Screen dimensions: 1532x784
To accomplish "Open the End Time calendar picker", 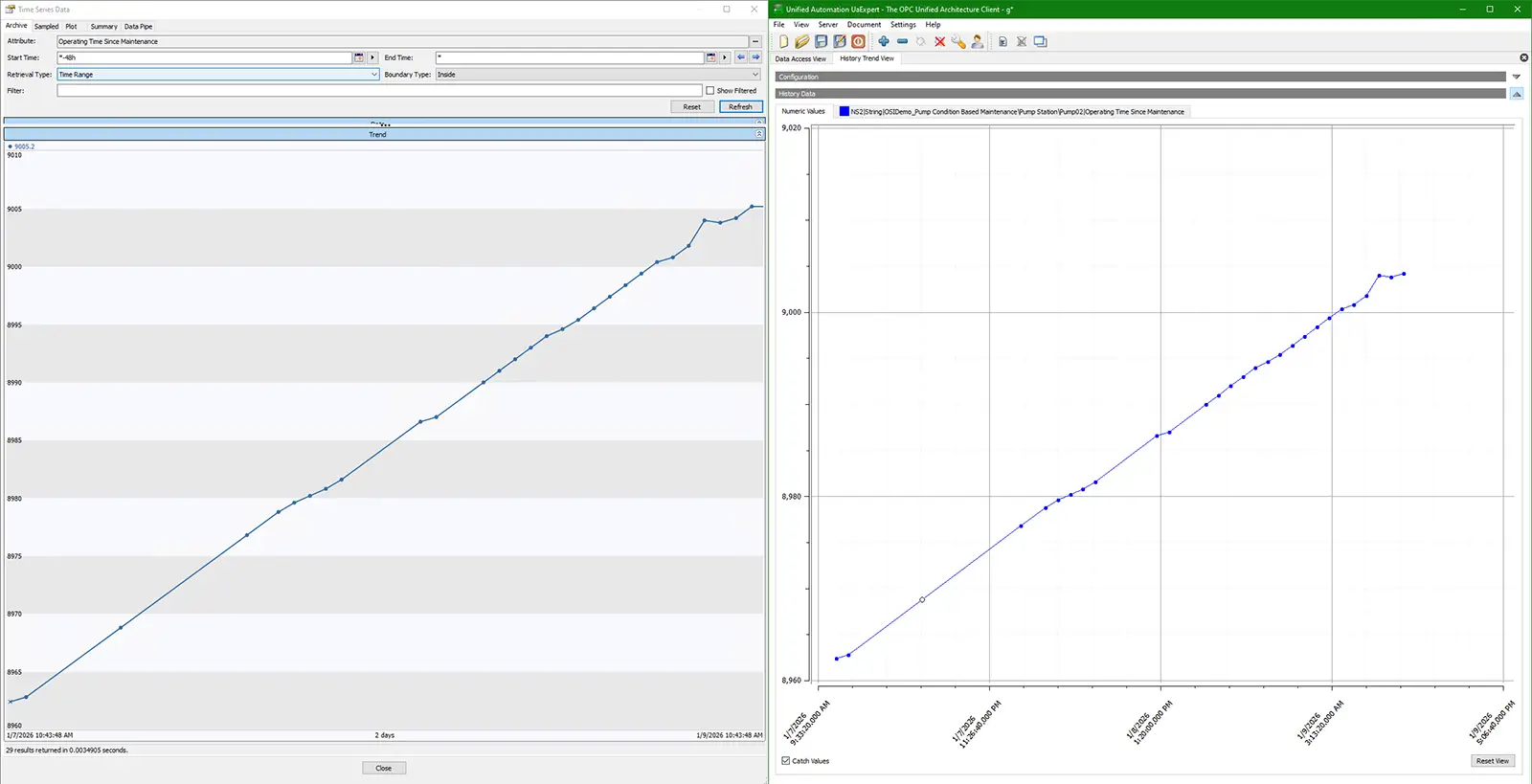I will pos(710,57).
